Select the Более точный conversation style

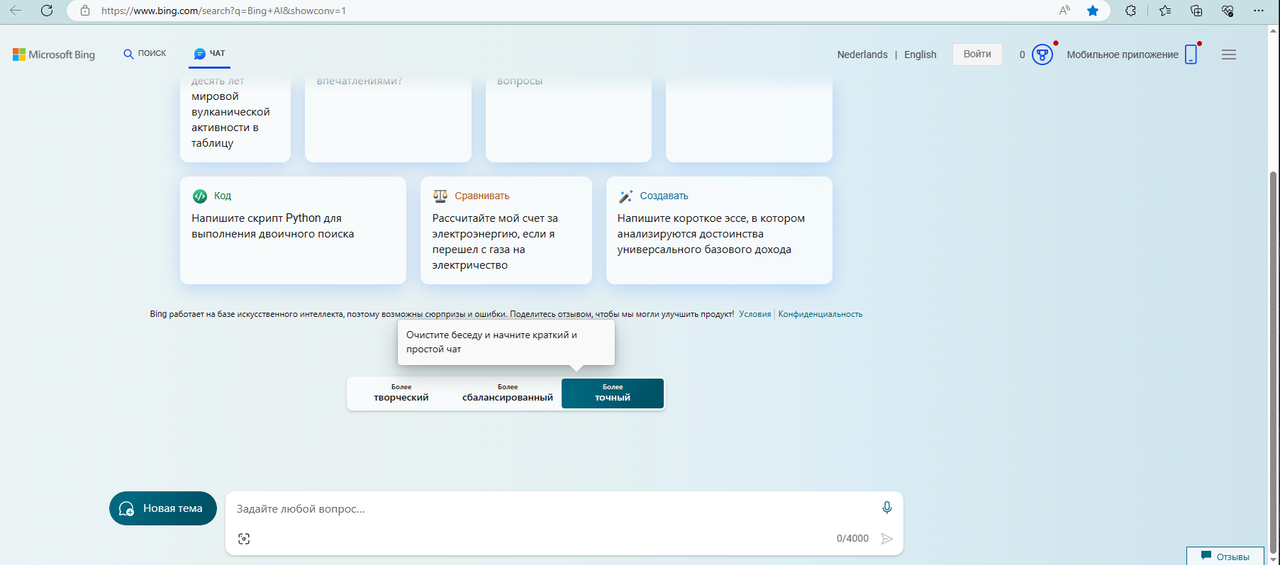612,393
